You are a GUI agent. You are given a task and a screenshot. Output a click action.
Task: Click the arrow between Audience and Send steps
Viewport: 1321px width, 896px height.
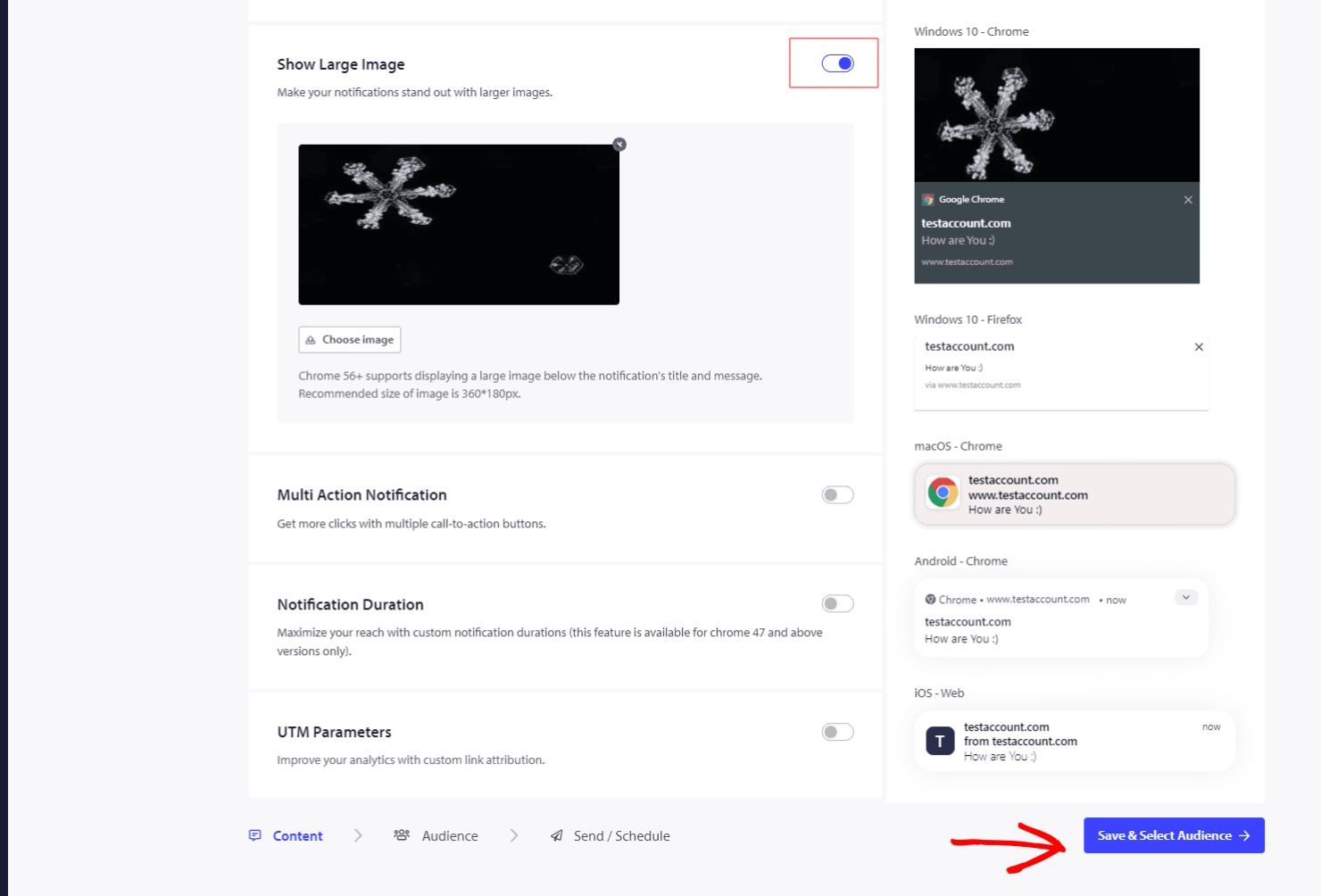point(514,835)
